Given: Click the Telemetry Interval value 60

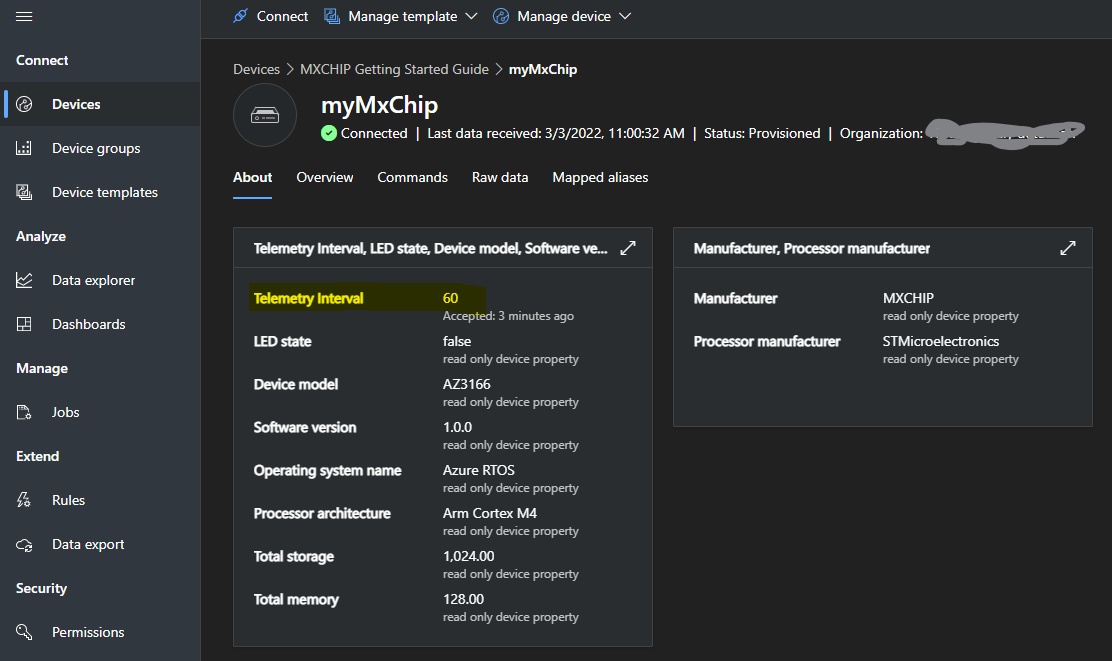Looking at the screenshot, I should [450, 299].
